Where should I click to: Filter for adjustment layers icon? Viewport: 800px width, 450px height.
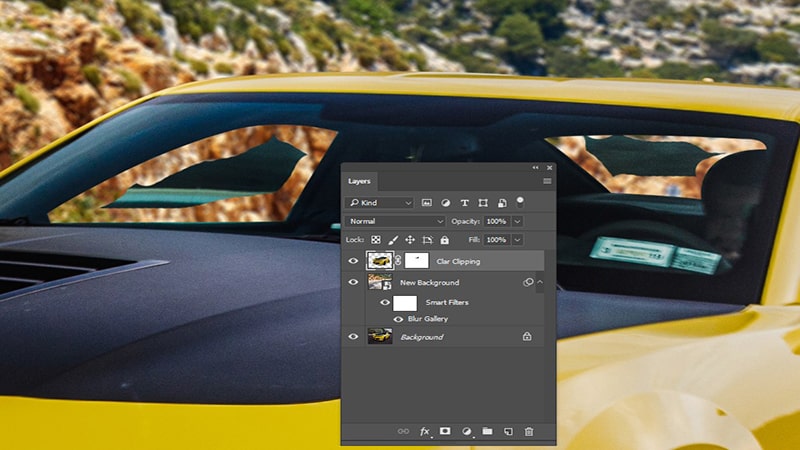[x=445, y=203]
